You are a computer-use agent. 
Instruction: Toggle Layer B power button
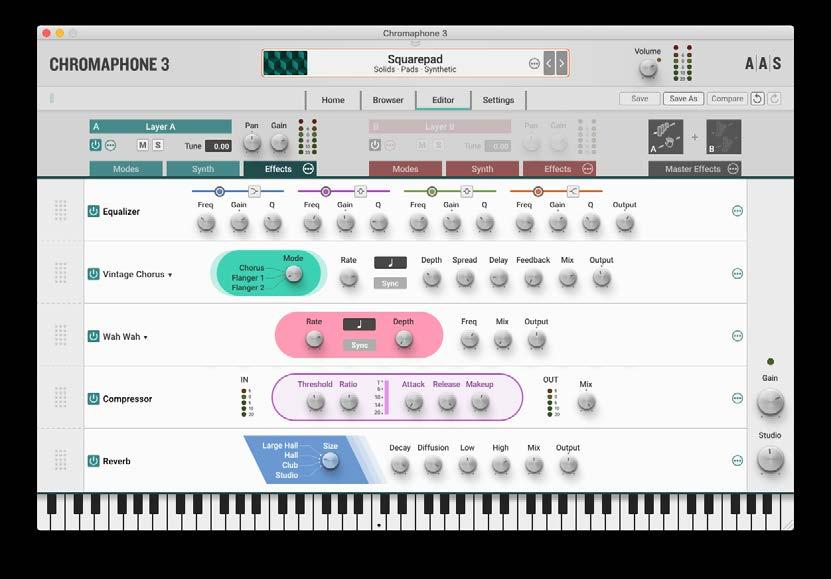(375, 145)
